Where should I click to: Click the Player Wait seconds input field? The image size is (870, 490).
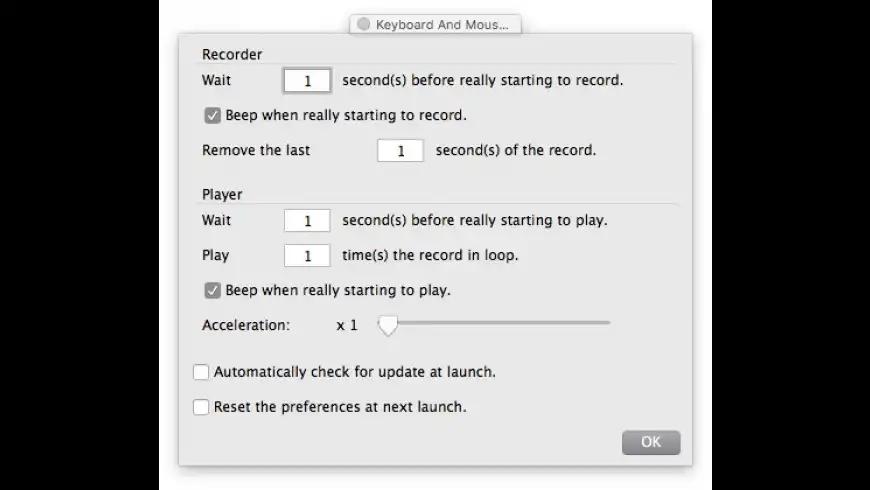(x=307, y=220)
